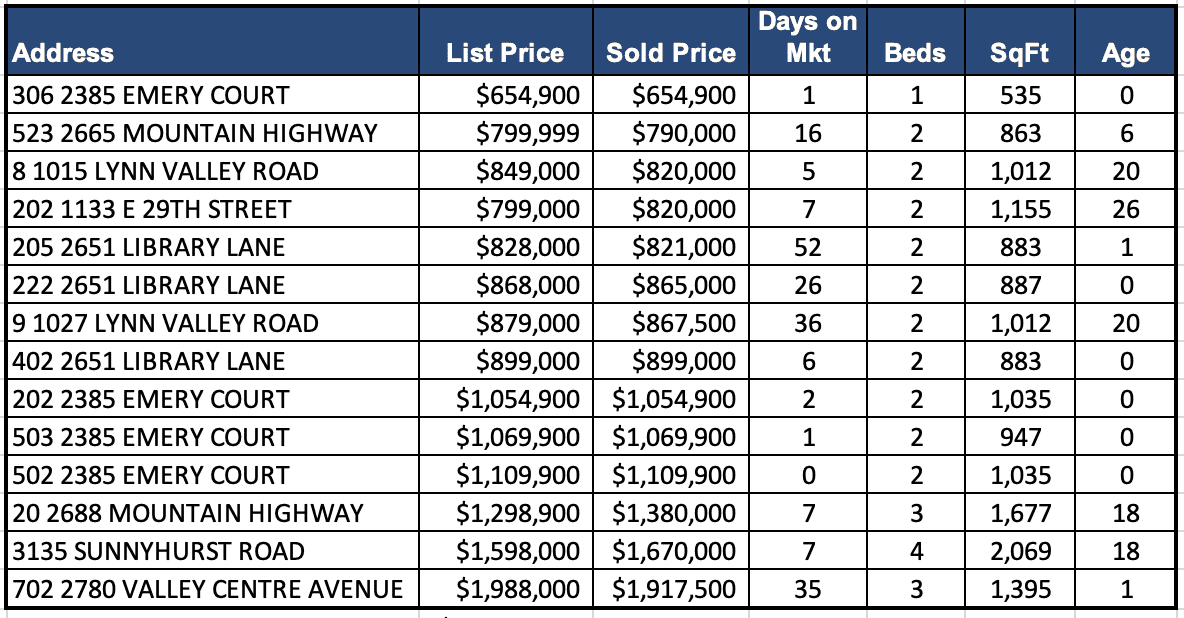
Task: Click the age 26 cell
Action: tap(1126, 210)
